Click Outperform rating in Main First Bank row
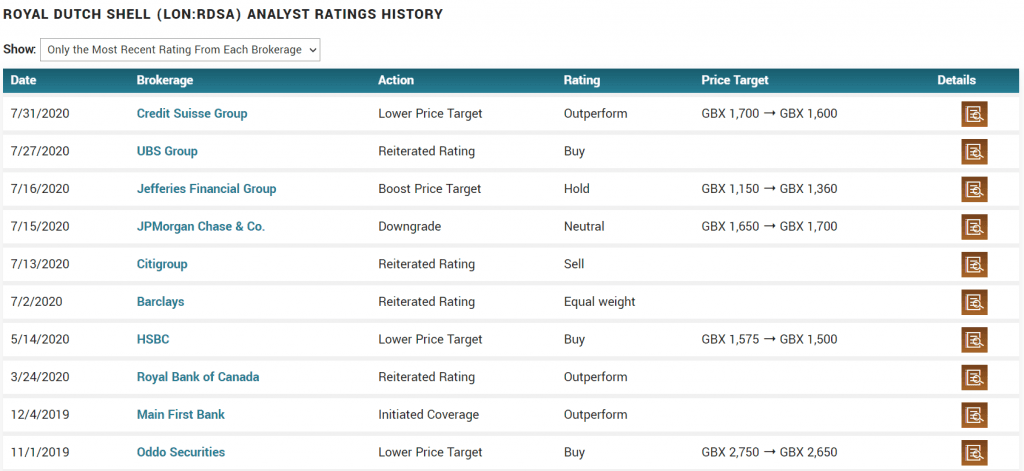 (596, 415)
